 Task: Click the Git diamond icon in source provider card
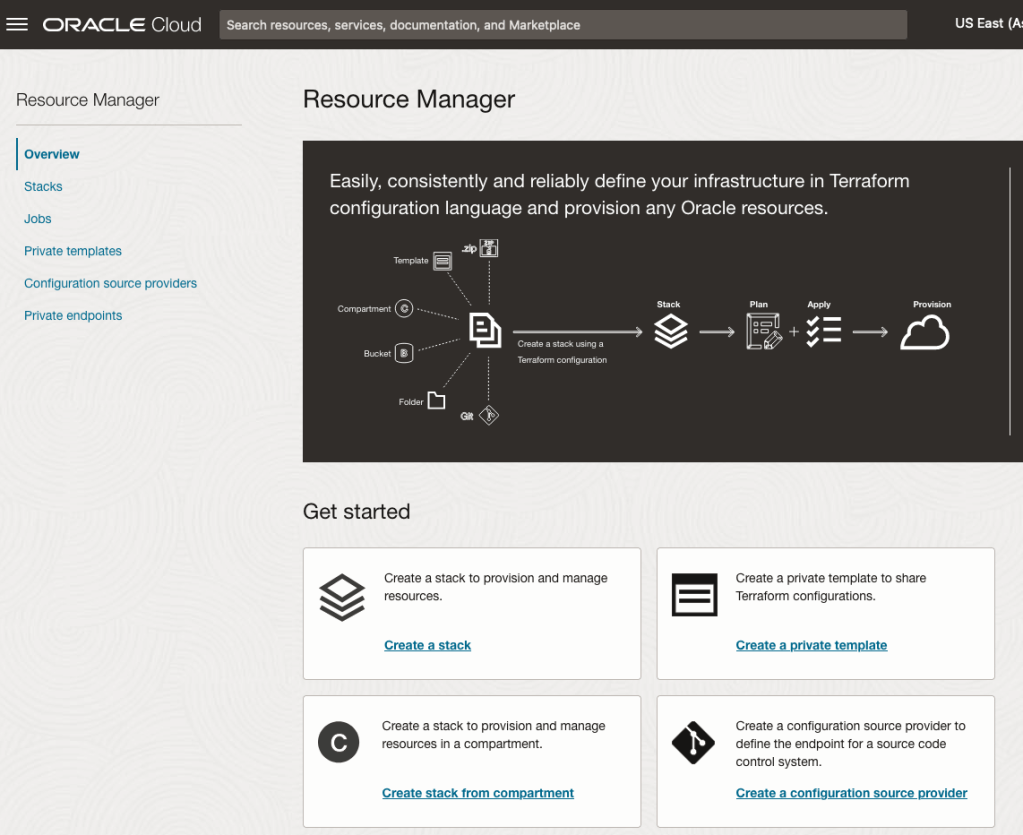[x=693, y=743]
